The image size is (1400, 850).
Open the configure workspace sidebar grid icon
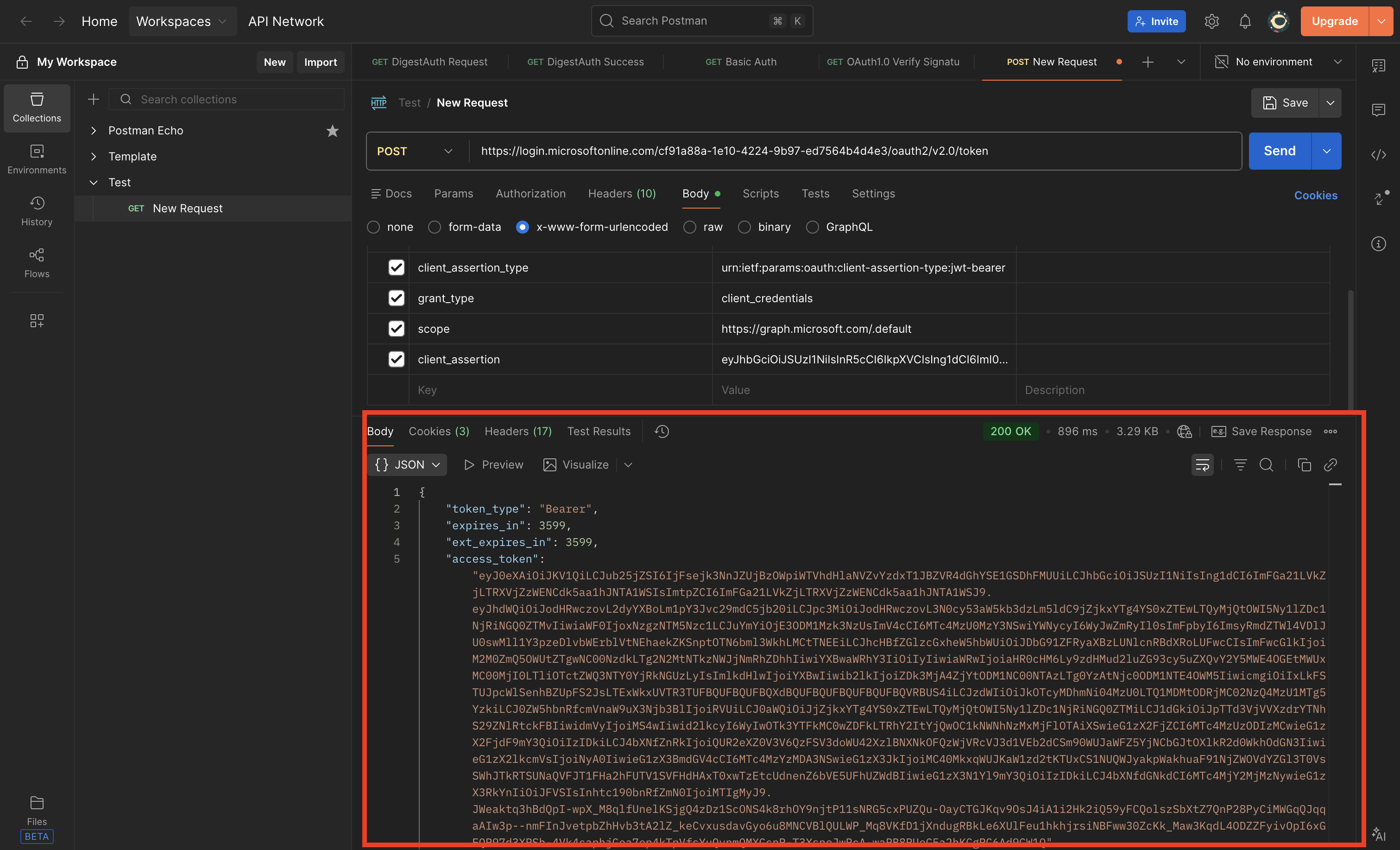tap(37, 321)
